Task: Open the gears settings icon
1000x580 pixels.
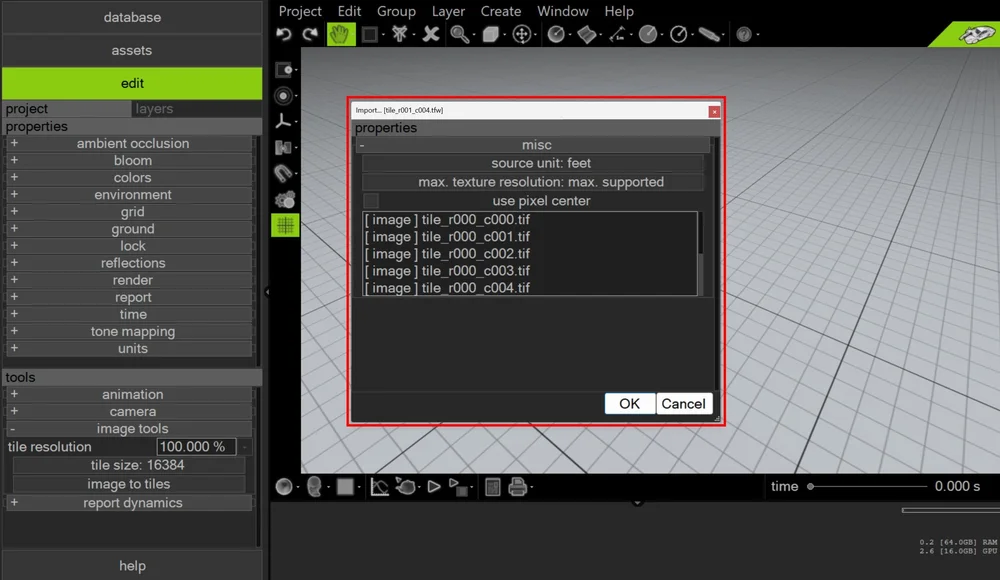Action: 284,200
